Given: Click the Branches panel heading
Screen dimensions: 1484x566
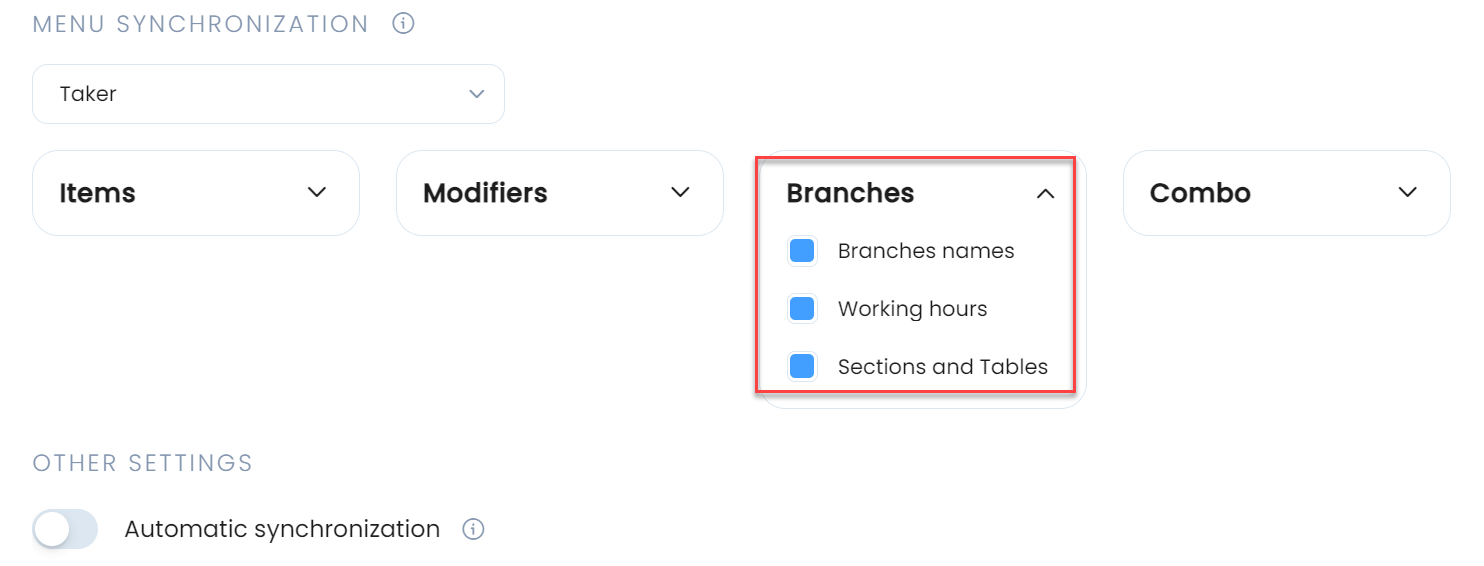Looking at the screenshot, I should point(850,193).
